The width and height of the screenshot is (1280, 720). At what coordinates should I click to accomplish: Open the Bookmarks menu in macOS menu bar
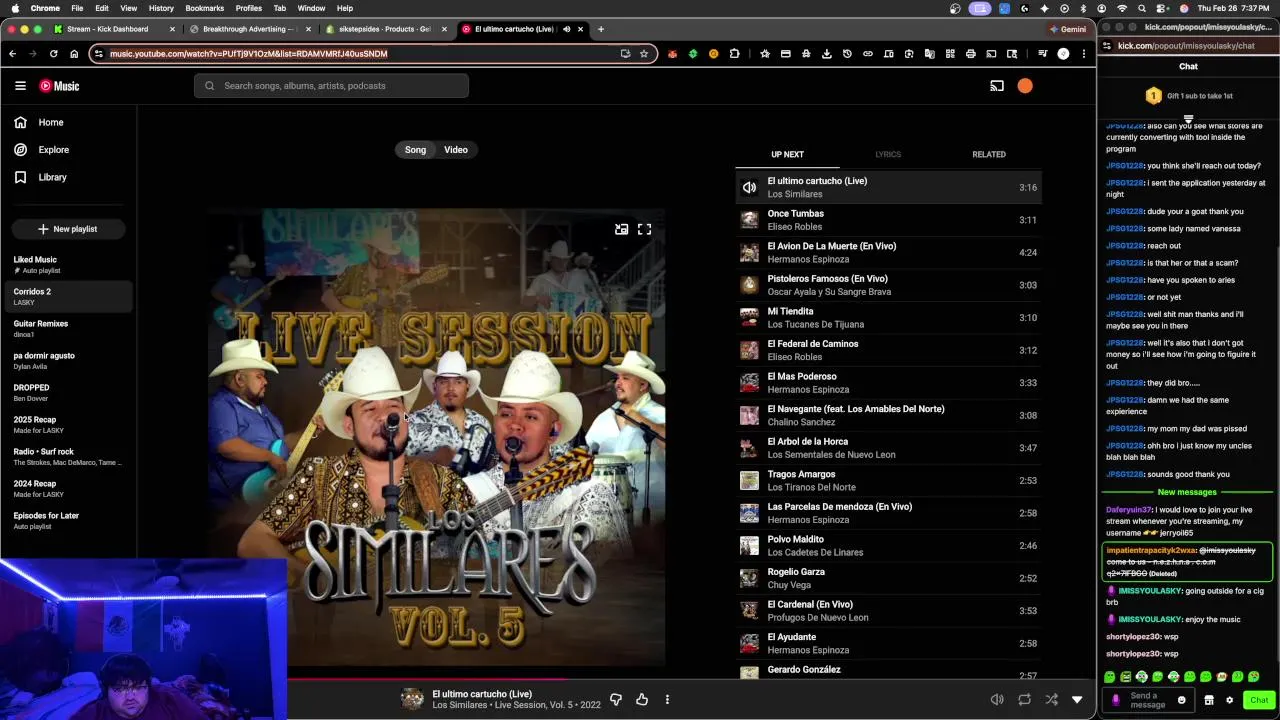[204, 8]
